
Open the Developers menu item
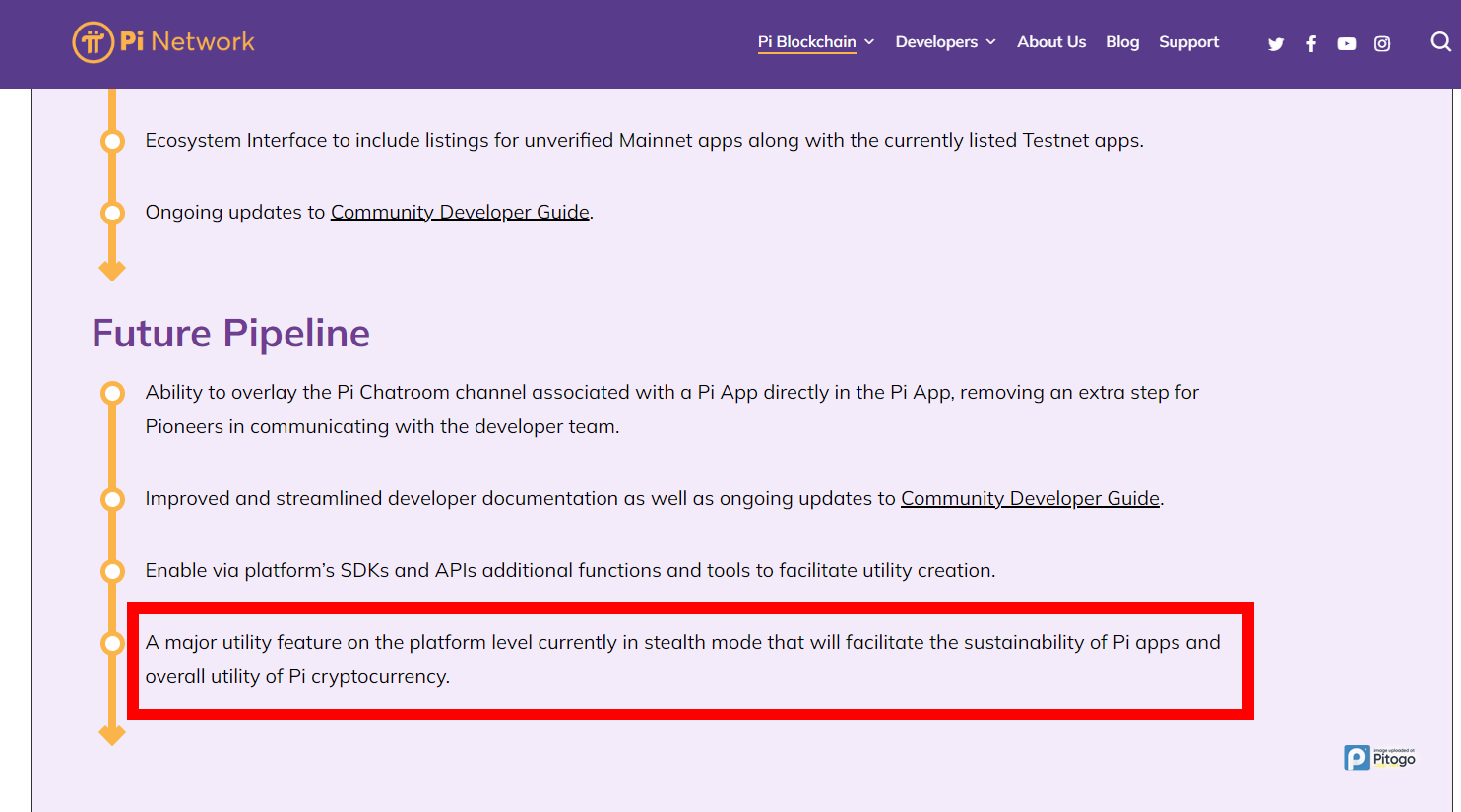point(935,42)
